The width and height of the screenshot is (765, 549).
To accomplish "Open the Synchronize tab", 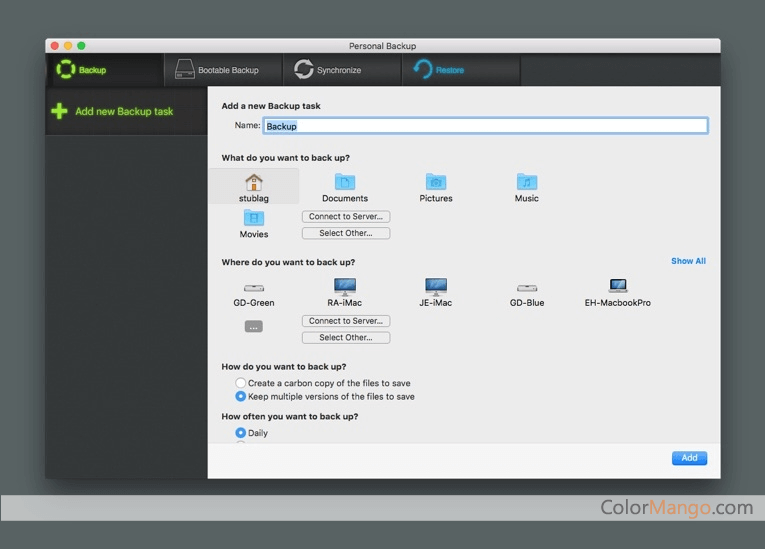I will point(328,70).
